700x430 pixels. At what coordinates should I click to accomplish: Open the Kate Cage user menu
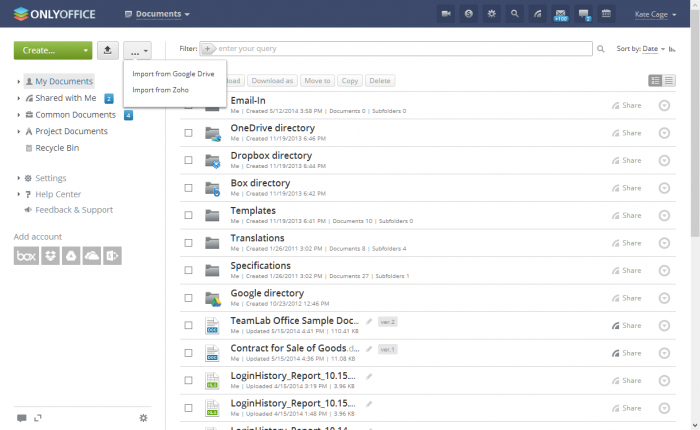(x=655, y=14)
